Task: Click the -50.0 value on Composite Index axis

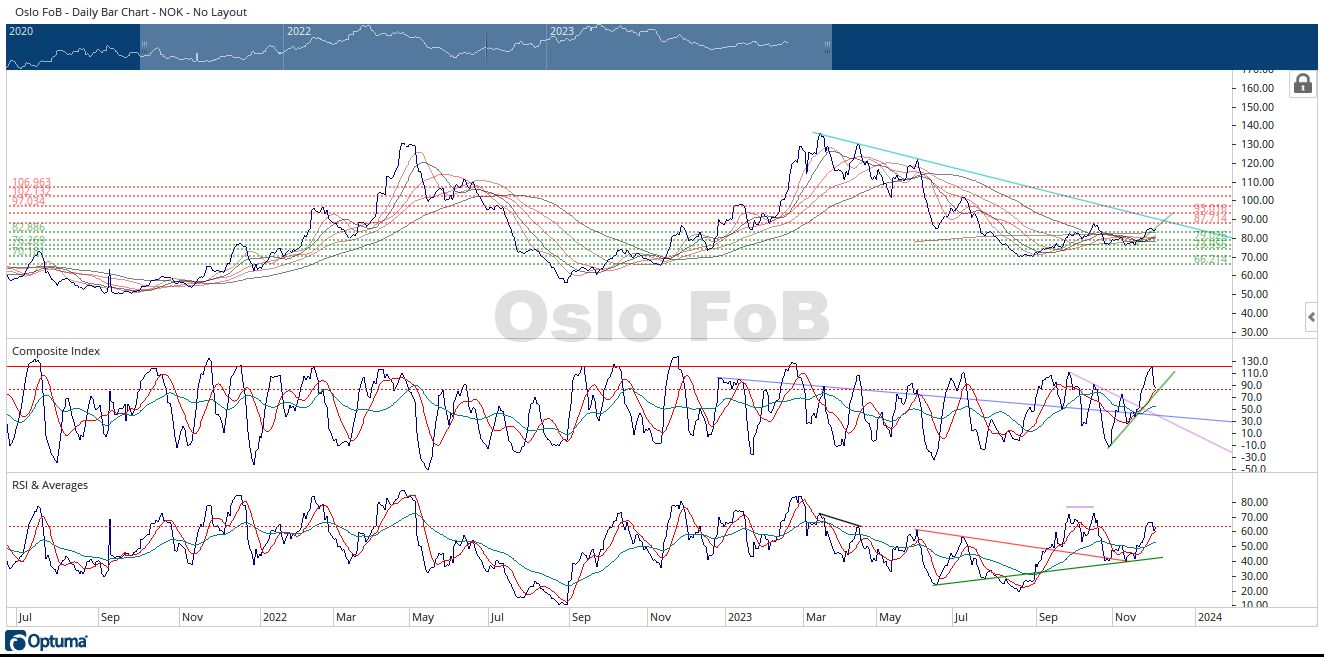Action: click(1255, 468)
